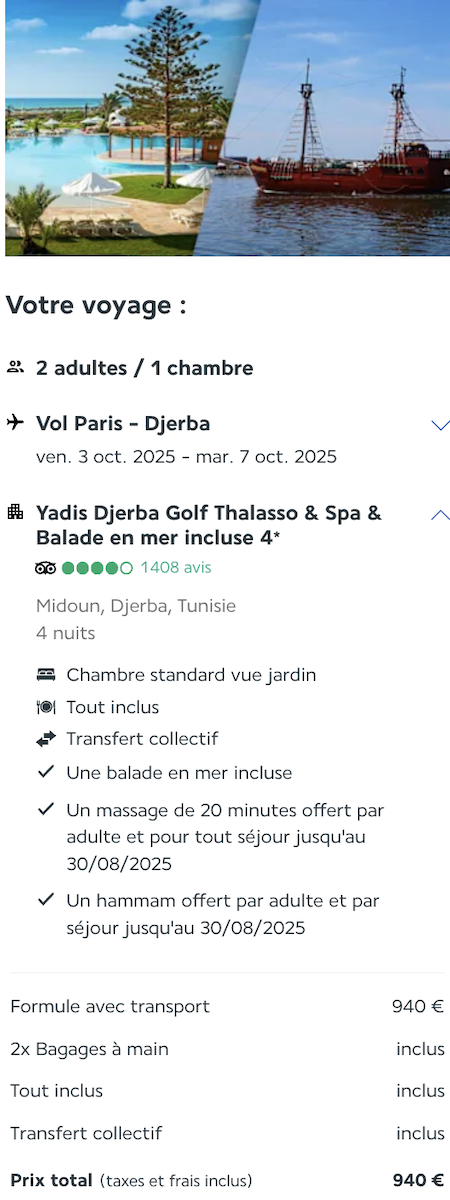Click the bed room-type icon
This screenshot has height=1200, width=450.
click(x=46, y=675)
